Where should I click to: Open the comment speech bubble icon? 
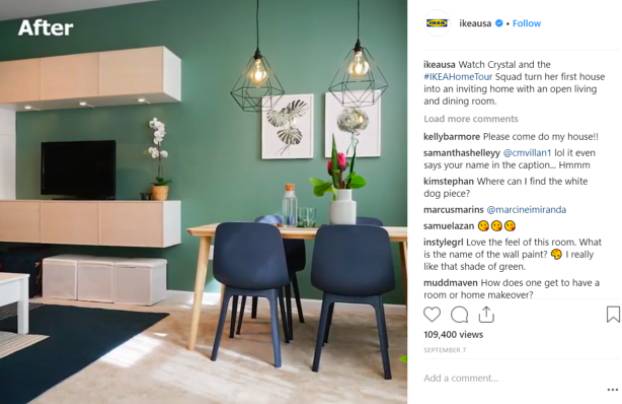[459, 315]
